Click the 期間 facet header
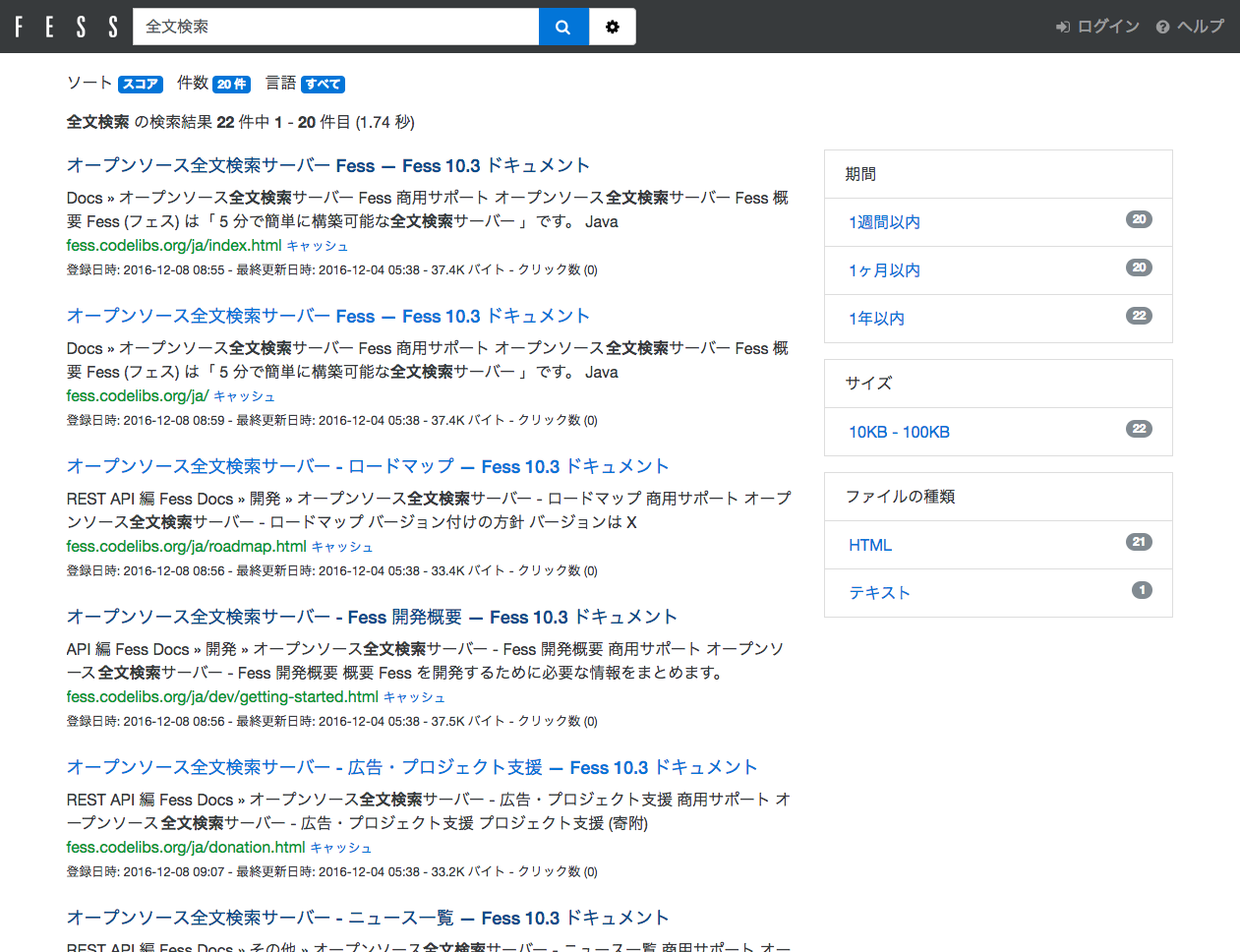This screenshot has width=1240, height=952. (x=998, y=174)
